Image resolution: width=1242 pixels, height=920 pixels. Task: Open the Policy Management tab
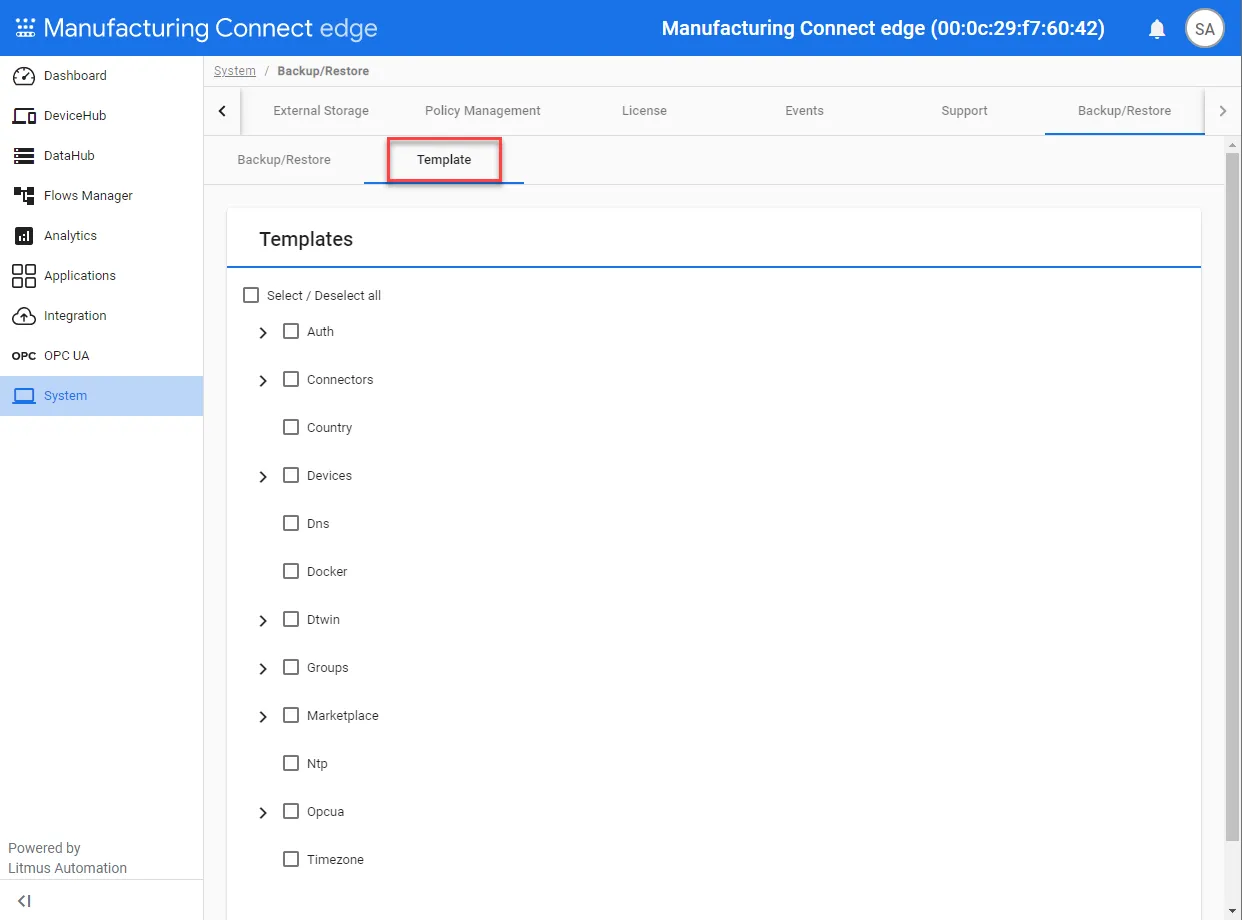pos(483,111)
